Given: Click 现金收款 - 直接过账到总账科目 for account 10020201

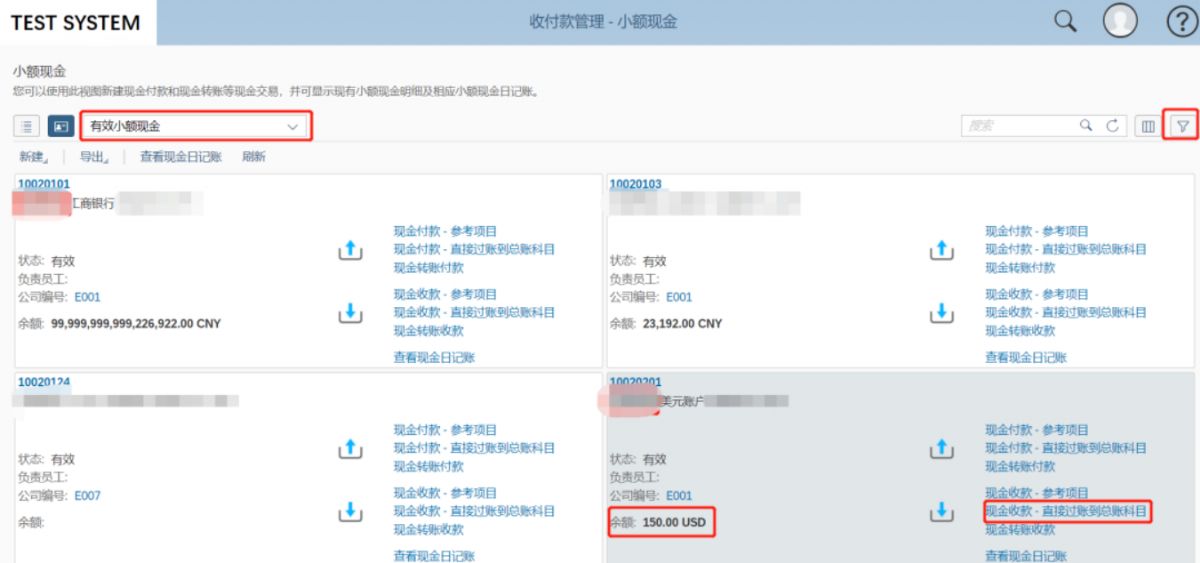Looking at the screenshot, I should coord(1066,511).
